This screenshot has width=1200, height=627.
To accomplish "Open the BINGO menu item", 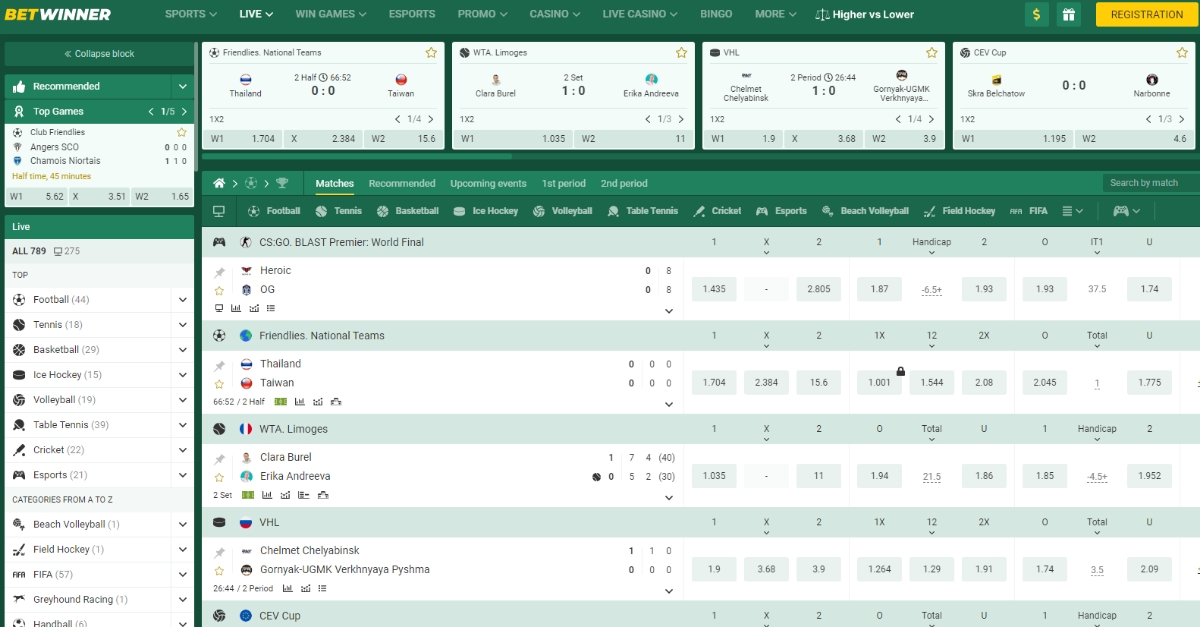I will tap(716, 14).
